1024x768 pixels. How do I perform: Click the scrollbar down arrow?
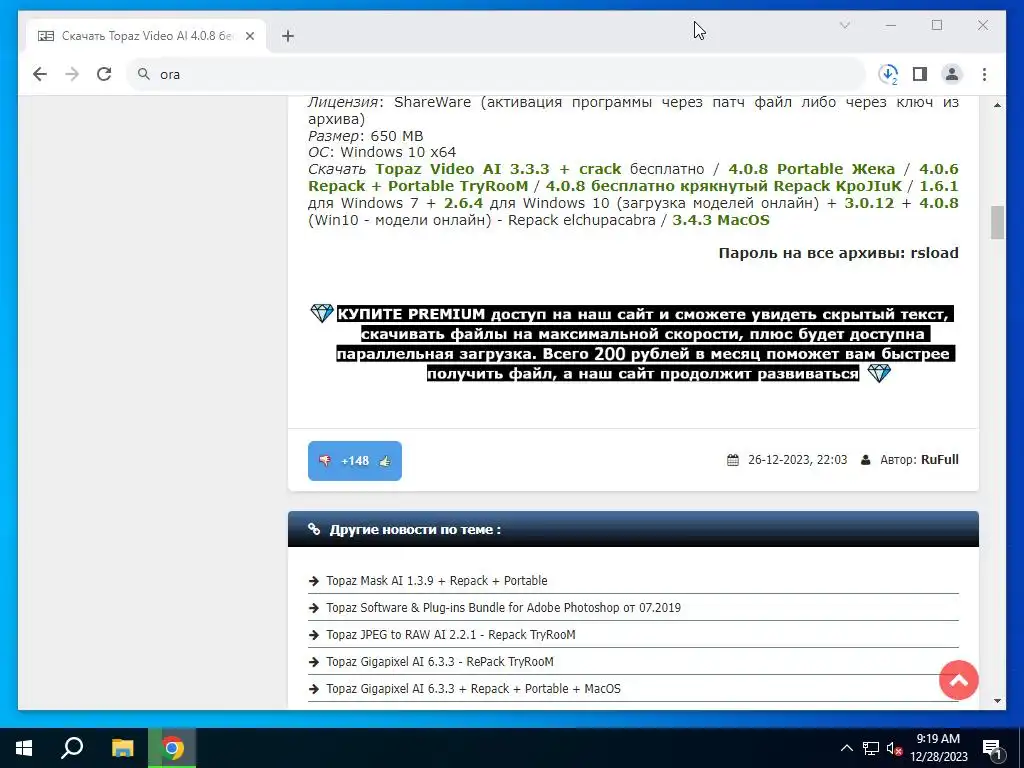click(x=997, y=701)
